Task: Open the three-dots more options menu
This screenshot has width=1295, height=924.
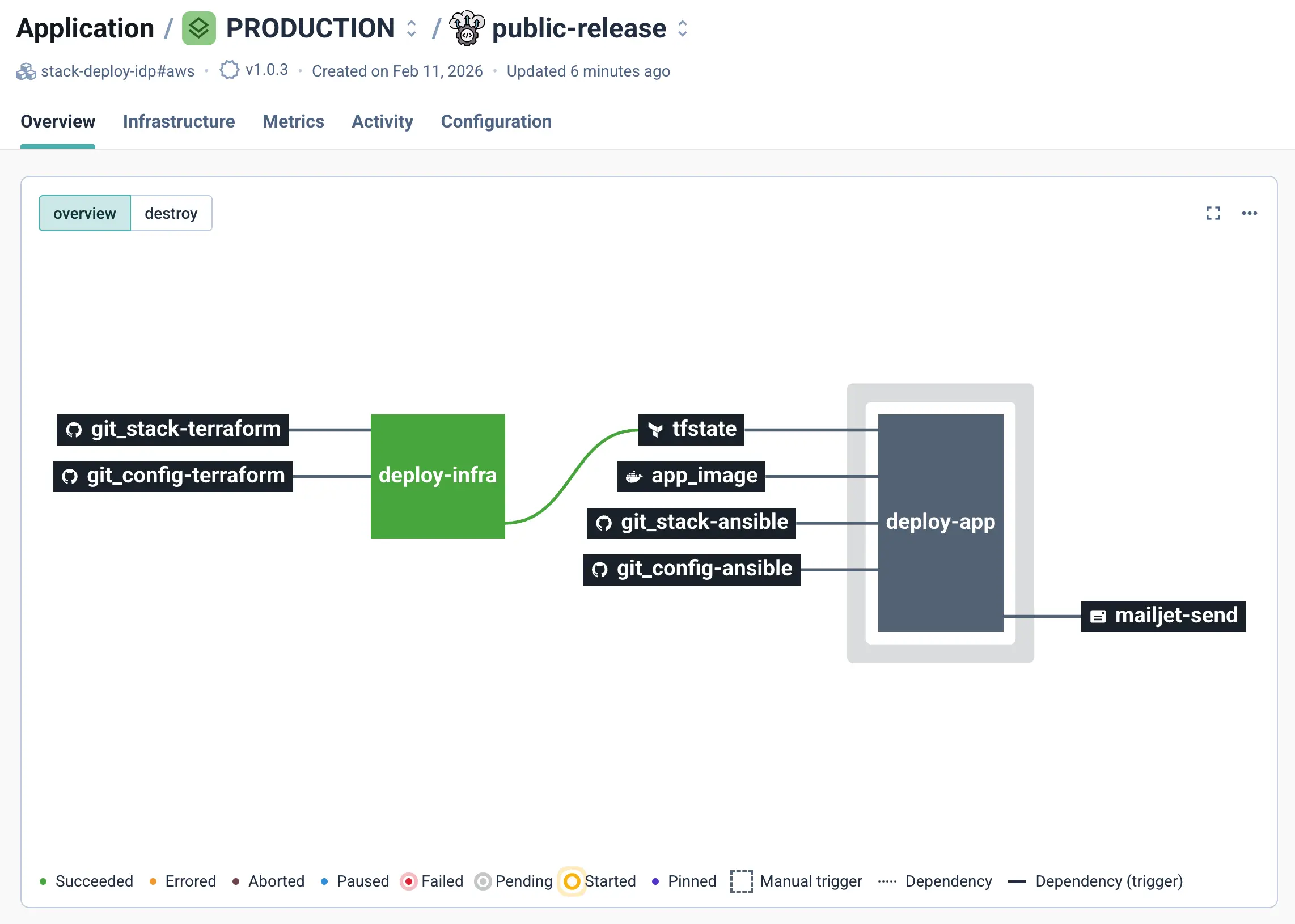Action: point(1249,213)
